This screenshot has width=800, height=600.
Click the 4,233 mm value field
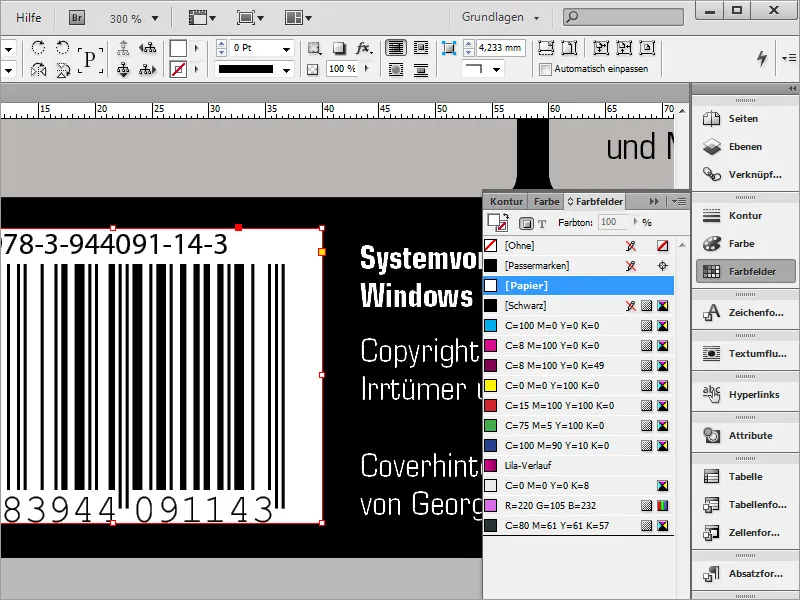point(500,48)
